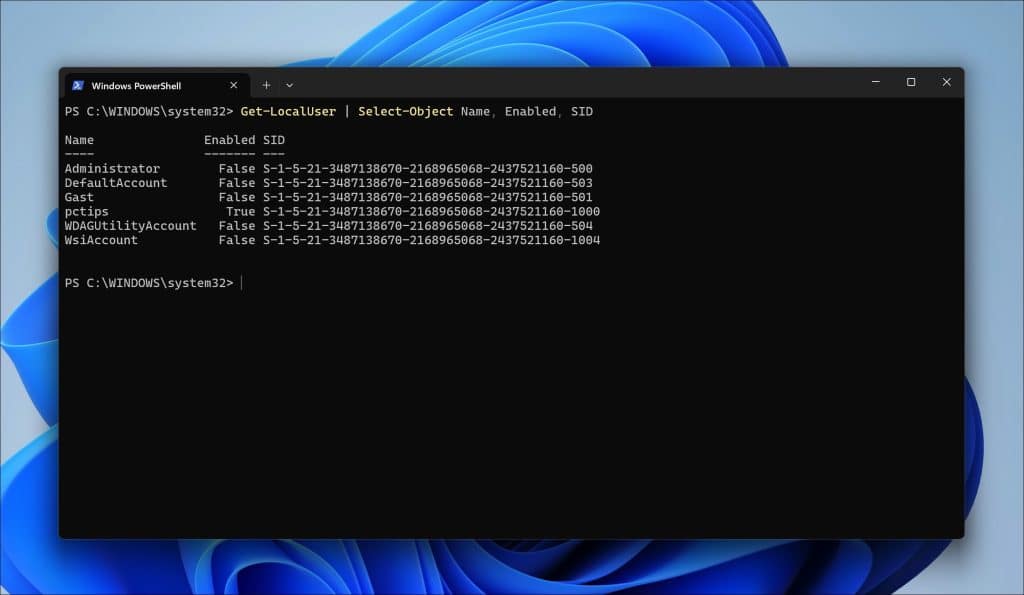
Task: Click the SID ending in -503
Action: [x=428, y=183]
